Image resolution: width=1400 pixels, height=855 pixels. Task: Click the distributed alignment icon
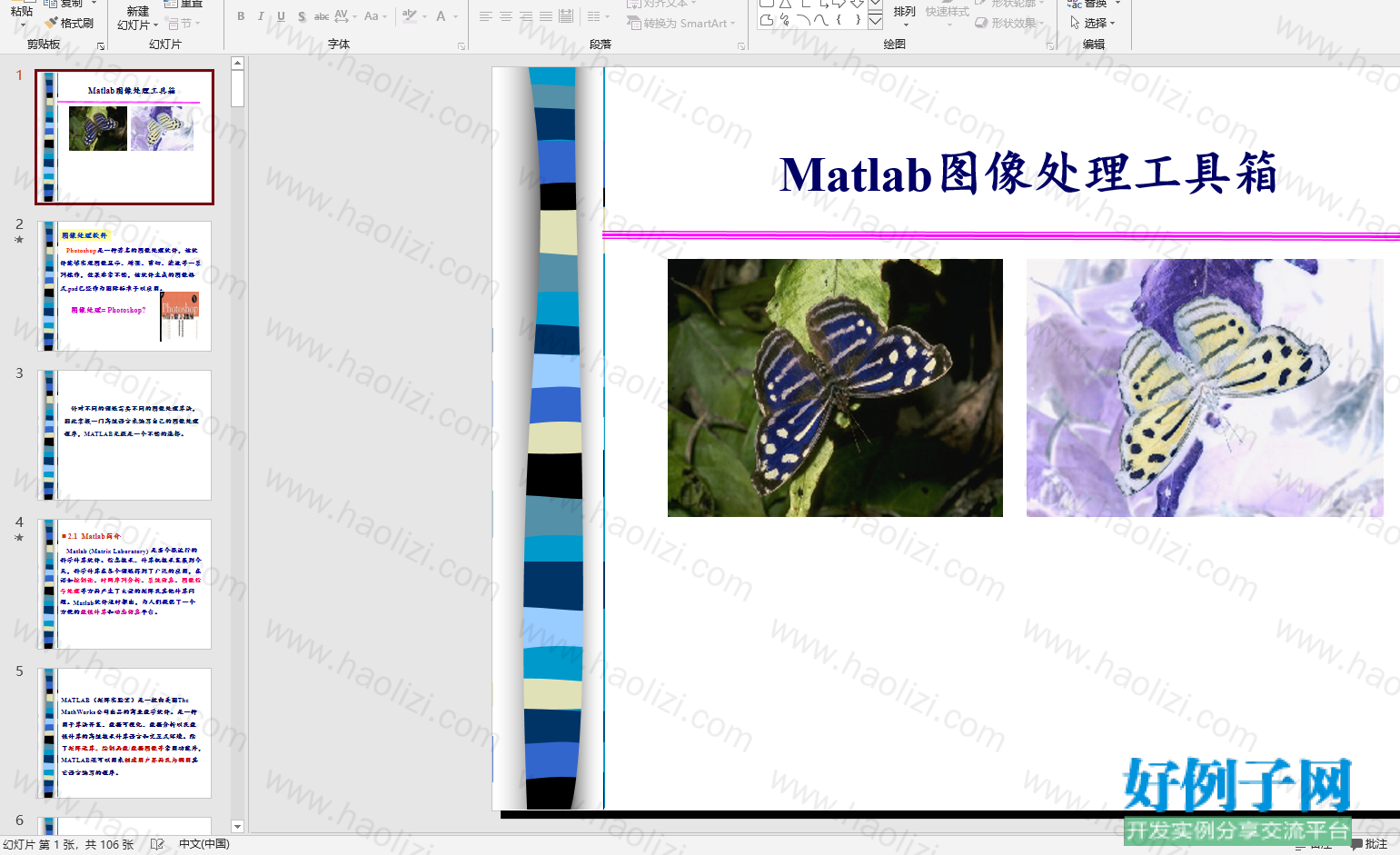(x=566, y=16)
